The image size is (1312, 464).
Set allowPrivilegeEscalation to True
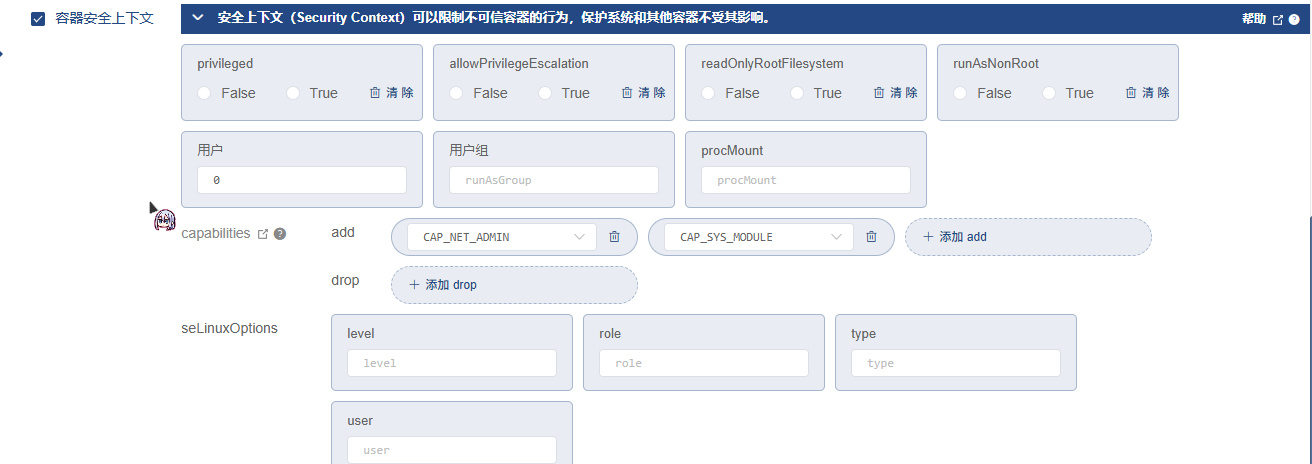(x=545, y=93)
